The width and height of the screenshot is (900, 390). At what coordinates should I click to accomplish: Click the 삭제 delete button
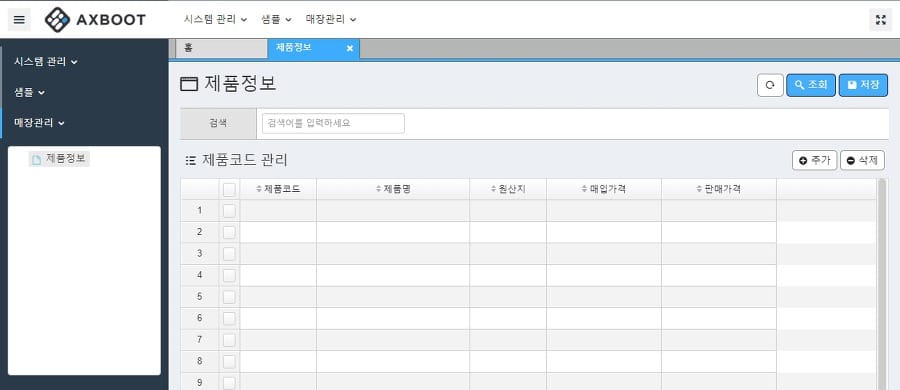click(x=862, y=160)
